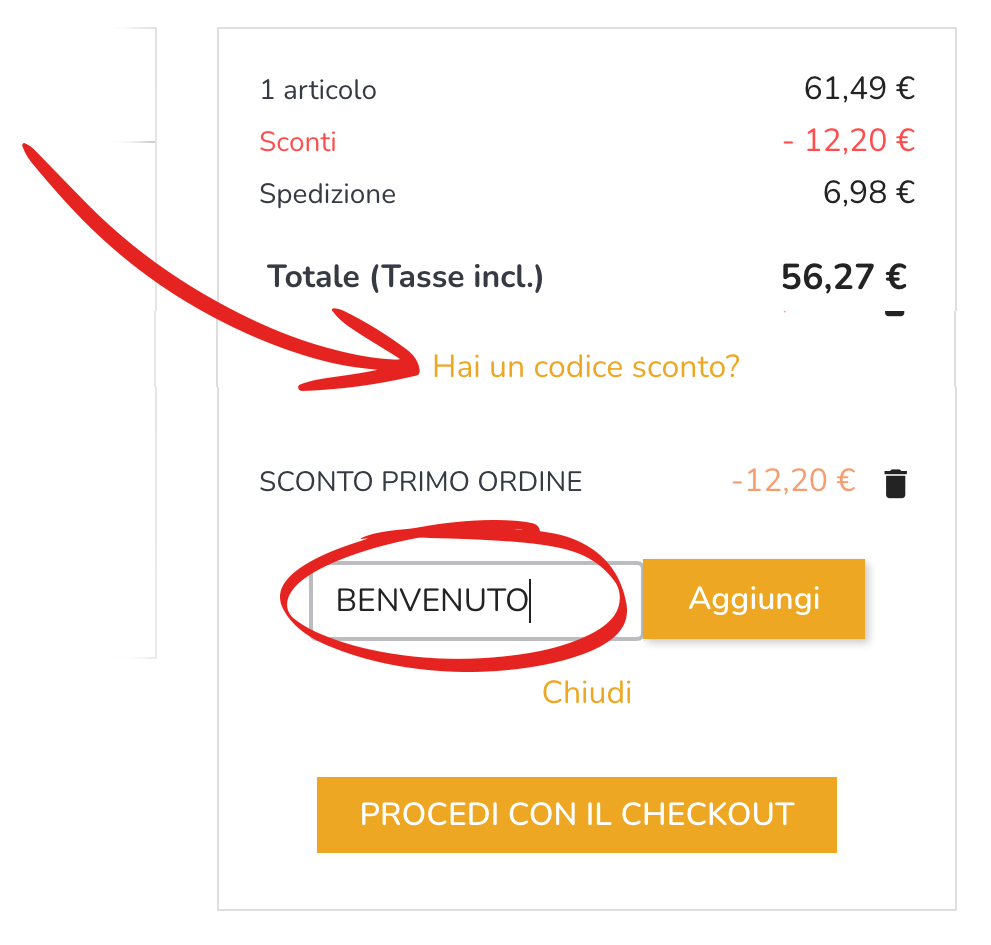Open the 'Hai un codice sconto?' link
Viewport: 991px width, 945px height.
coord(586,367)
